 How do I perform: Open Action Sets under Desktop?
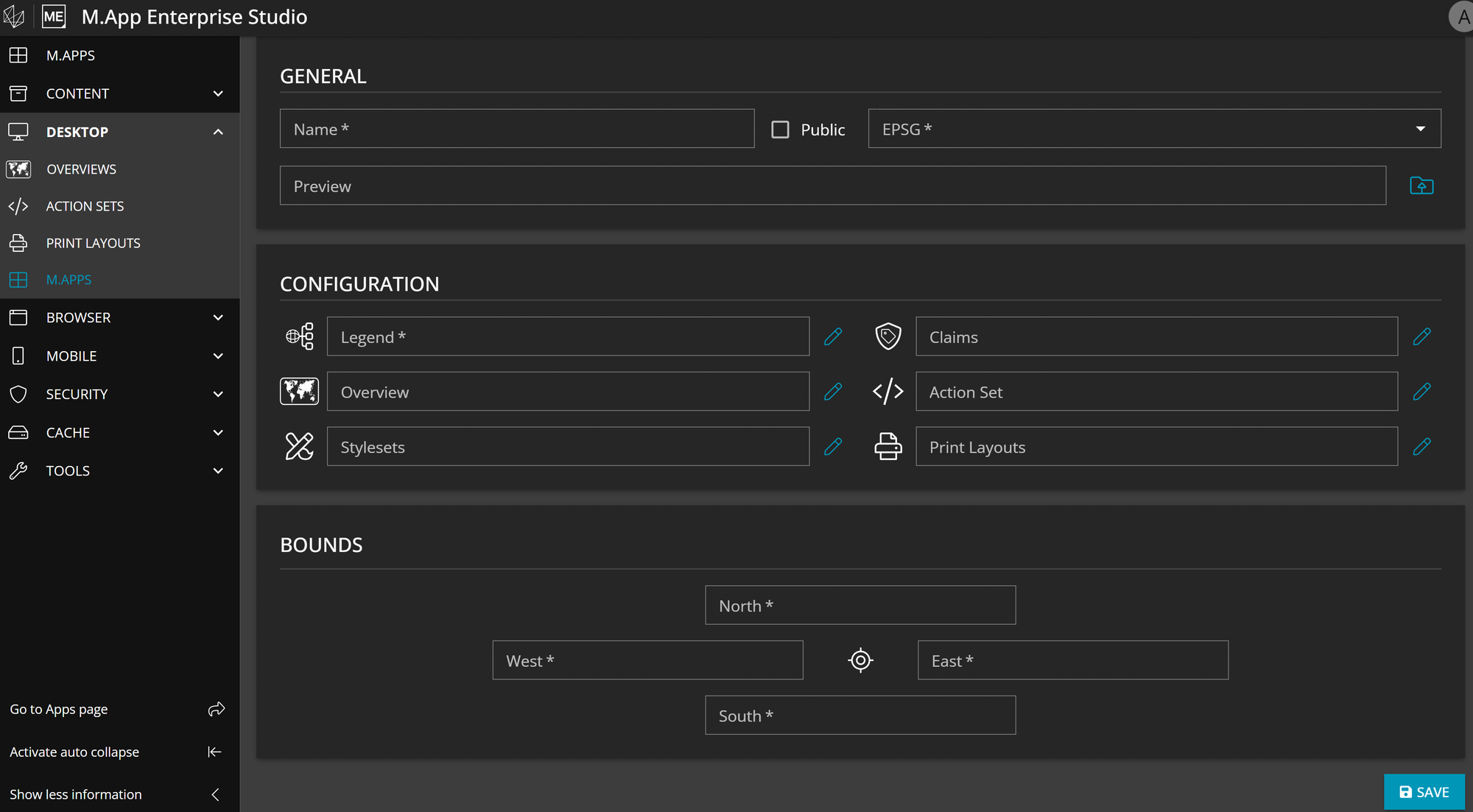click(85, 206)
